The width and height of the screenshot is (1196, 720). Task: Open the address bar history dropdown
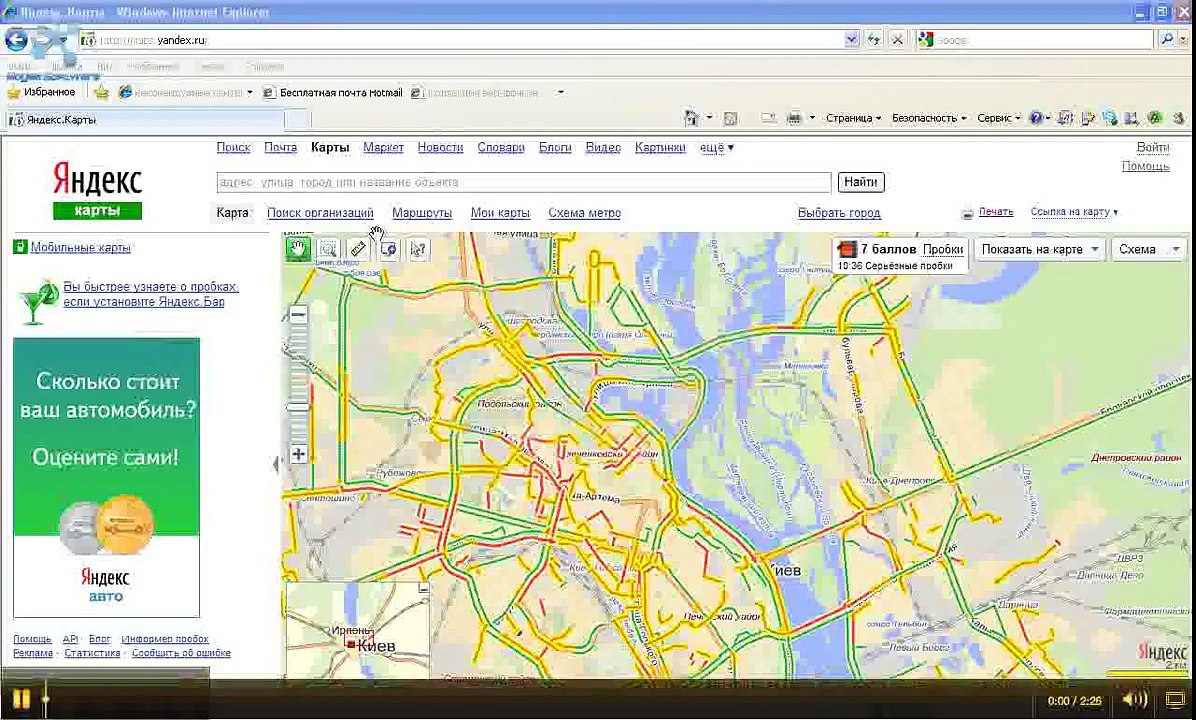pos(851,40)
